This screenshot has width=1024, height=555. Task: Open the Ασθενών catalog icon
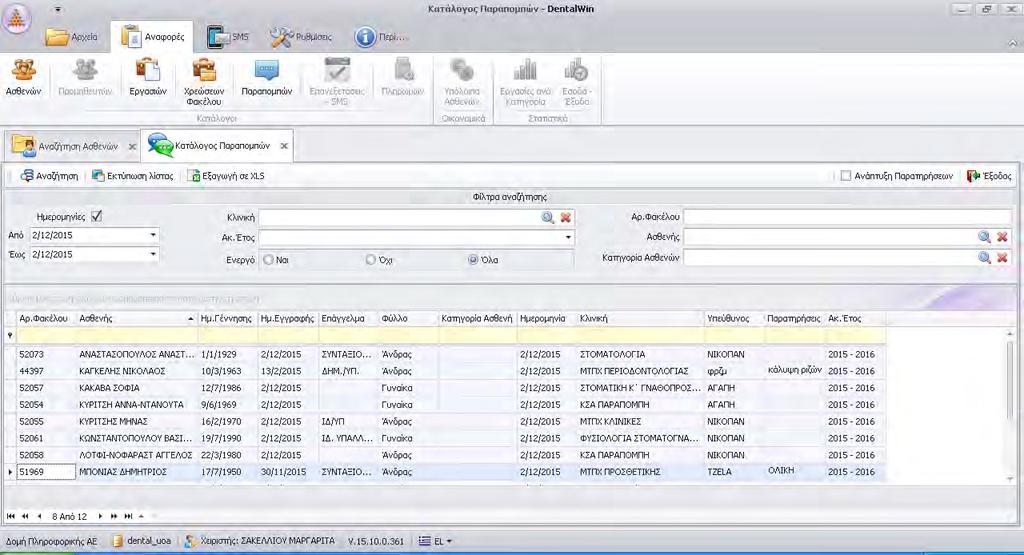[24, 78]
